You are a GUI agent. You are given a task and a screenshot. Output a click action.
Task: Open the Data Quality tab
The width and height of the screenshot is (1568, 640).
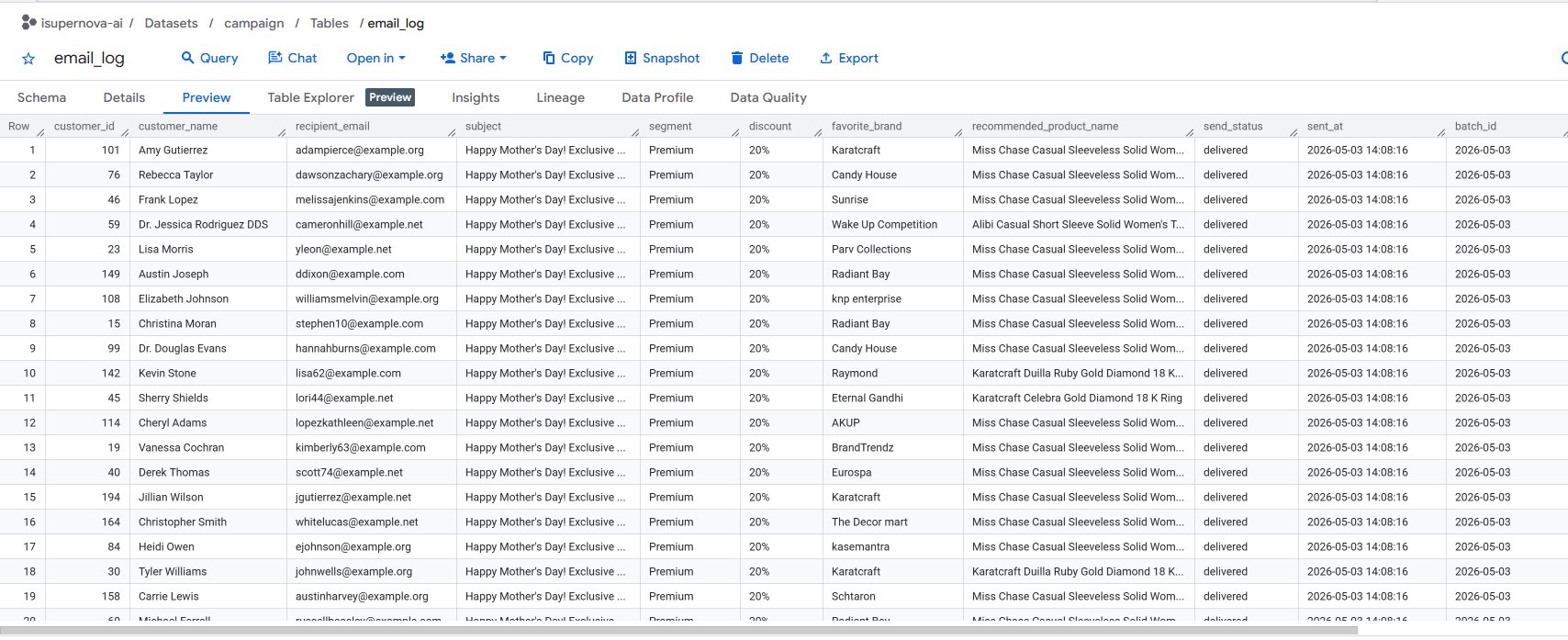click(768, 97)
